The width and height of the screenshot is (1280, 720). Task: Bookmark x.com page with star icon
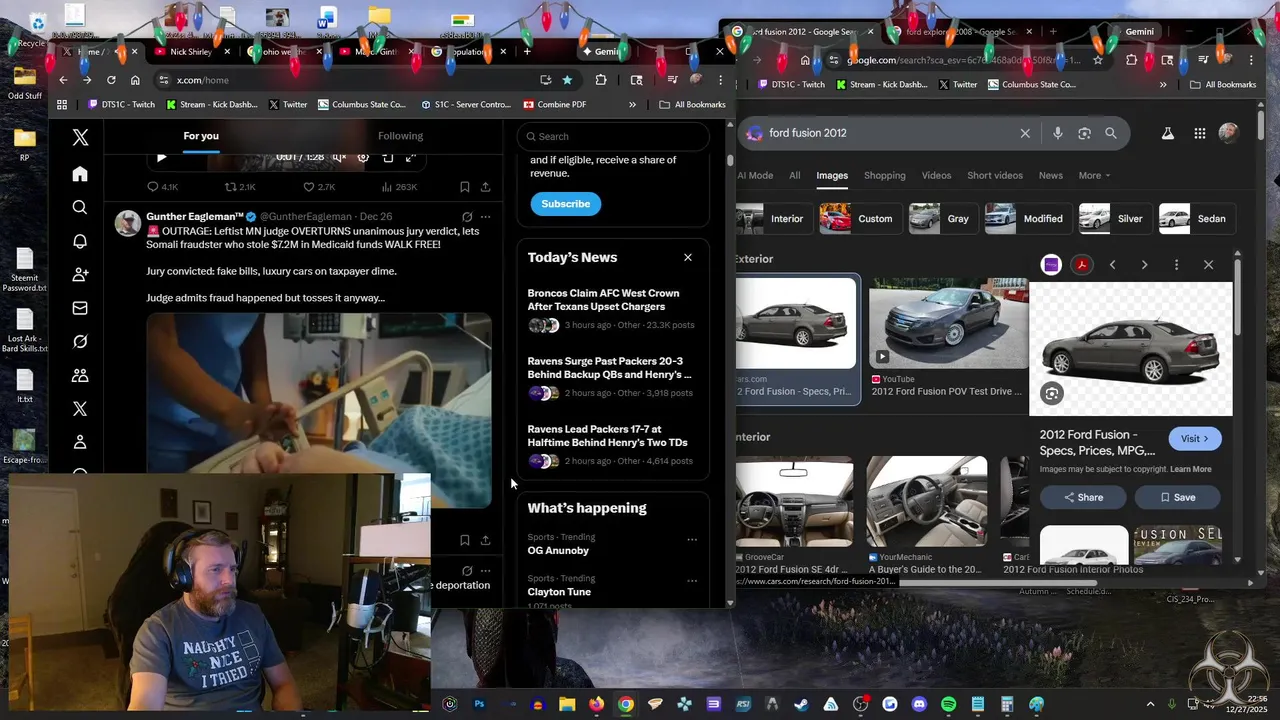(567, 80)
